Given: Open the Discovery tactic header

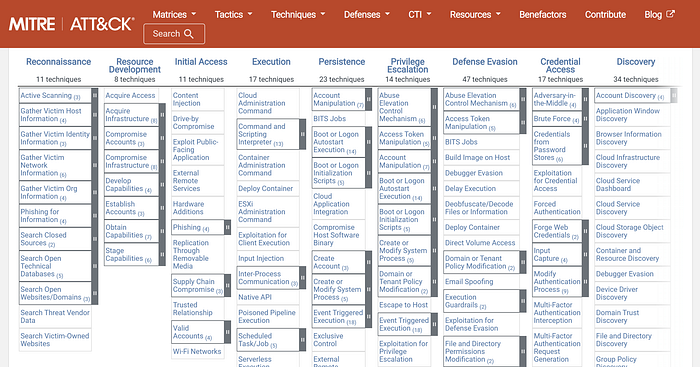Looking at the screenshot, I should click(x=636, y=62).
